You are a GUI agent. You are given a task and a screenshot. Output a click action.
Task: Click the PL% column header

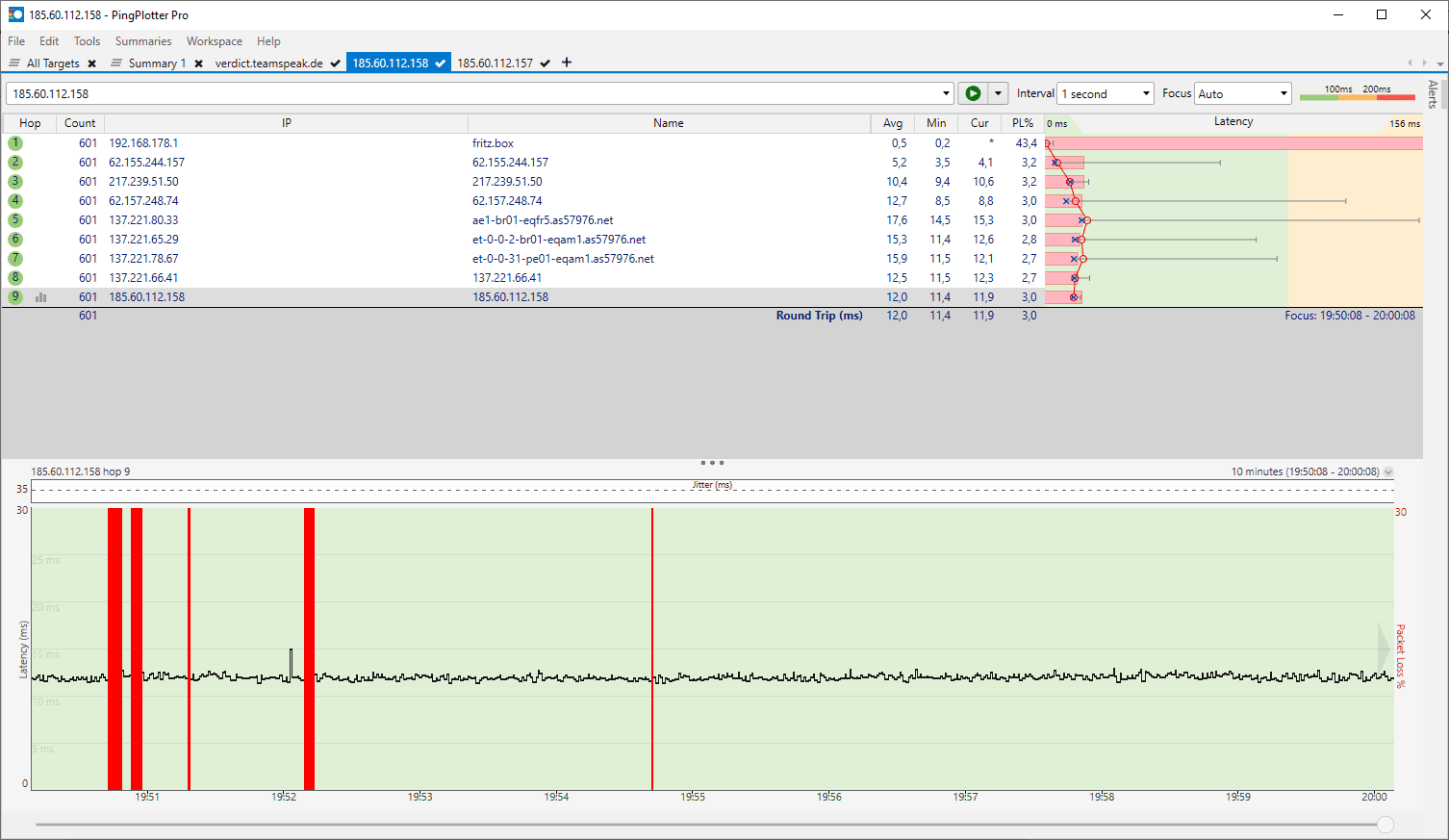(x=1023, y=123)
